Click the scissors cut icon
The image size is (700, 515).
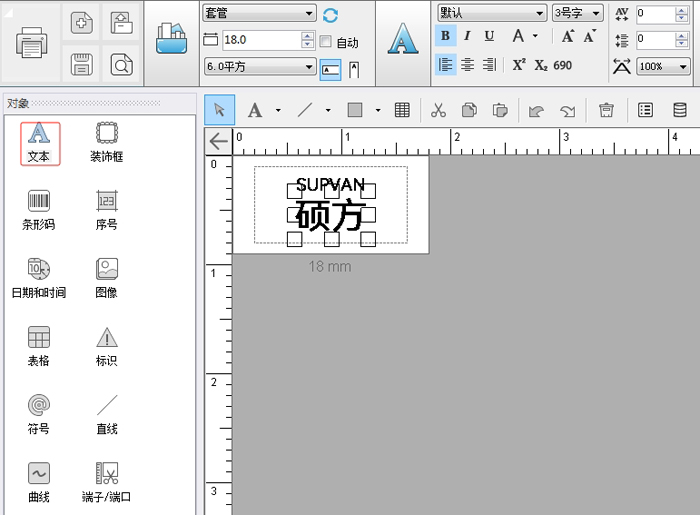point(438,110)
